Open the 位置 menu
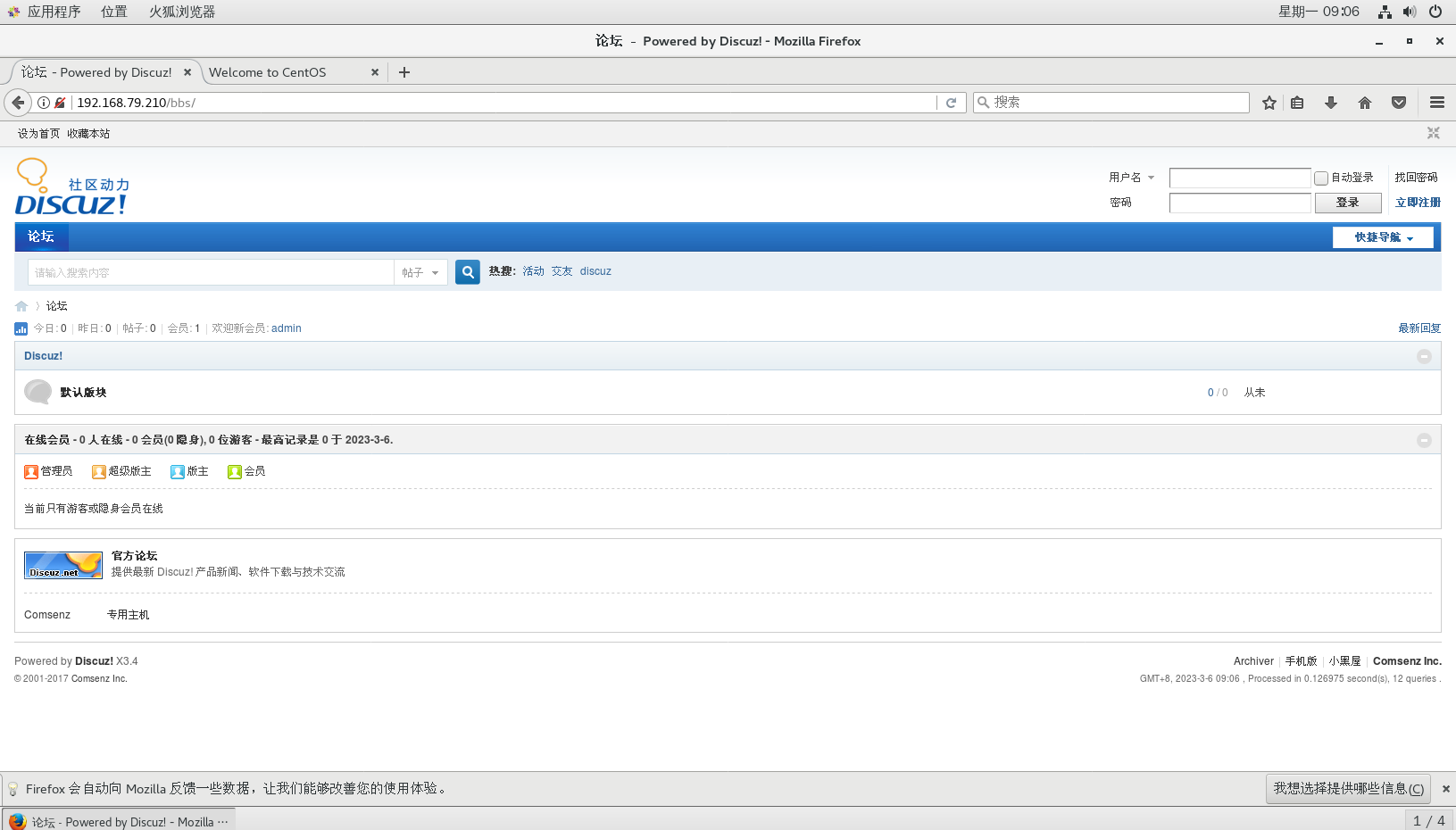 (x=114, y=12)
